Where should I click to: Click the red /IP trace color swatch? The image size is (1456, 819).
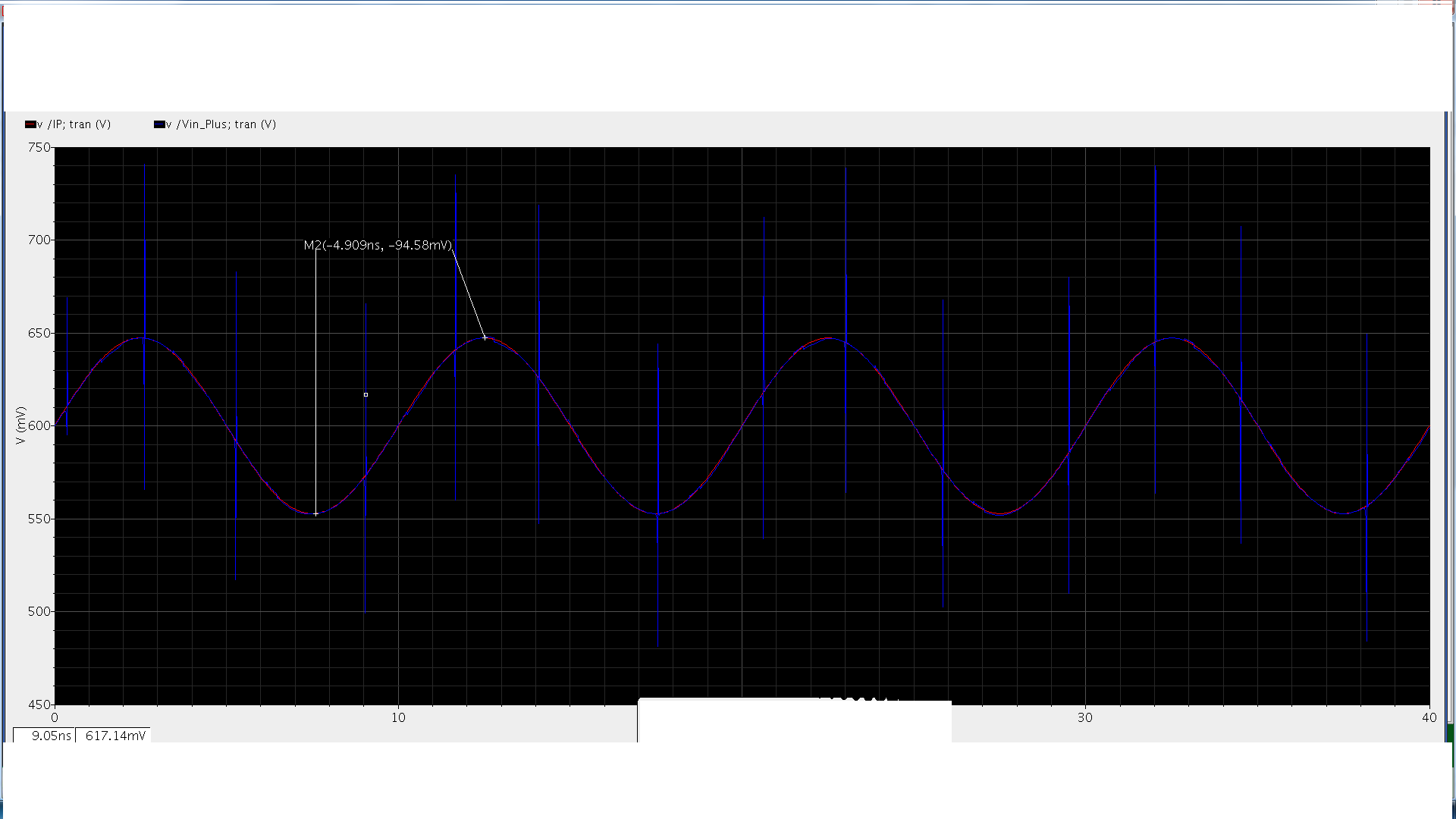(30, 124)
